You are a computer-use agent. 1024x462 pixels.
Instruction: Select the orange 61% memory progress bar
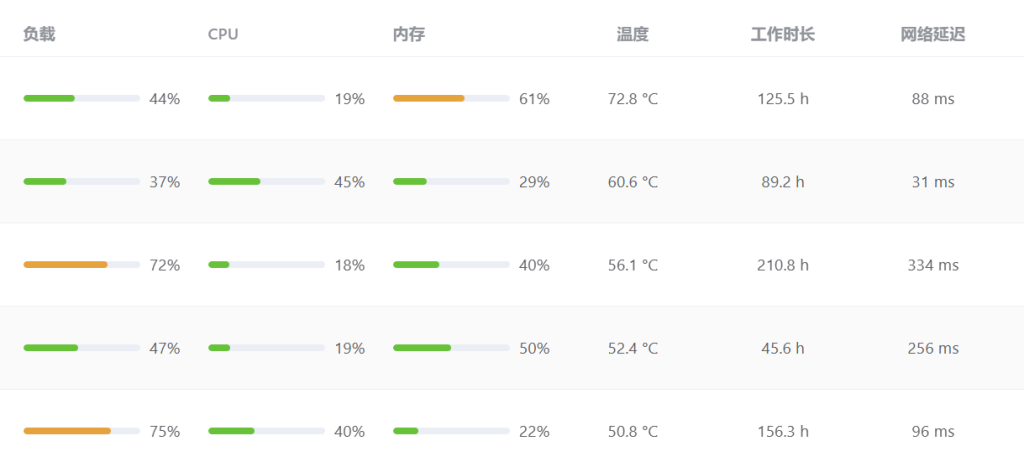pyautogui.click(x=451, y=98)
